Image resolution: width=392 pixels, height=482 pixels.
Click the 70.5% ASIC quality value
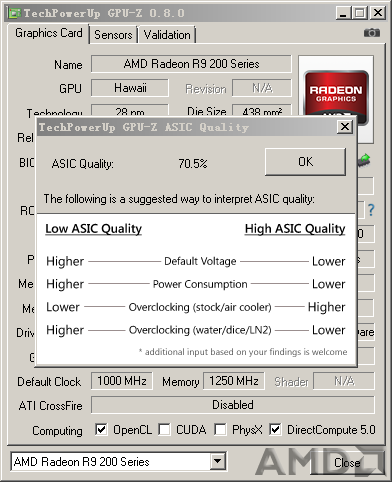click(x=193, y=164)
